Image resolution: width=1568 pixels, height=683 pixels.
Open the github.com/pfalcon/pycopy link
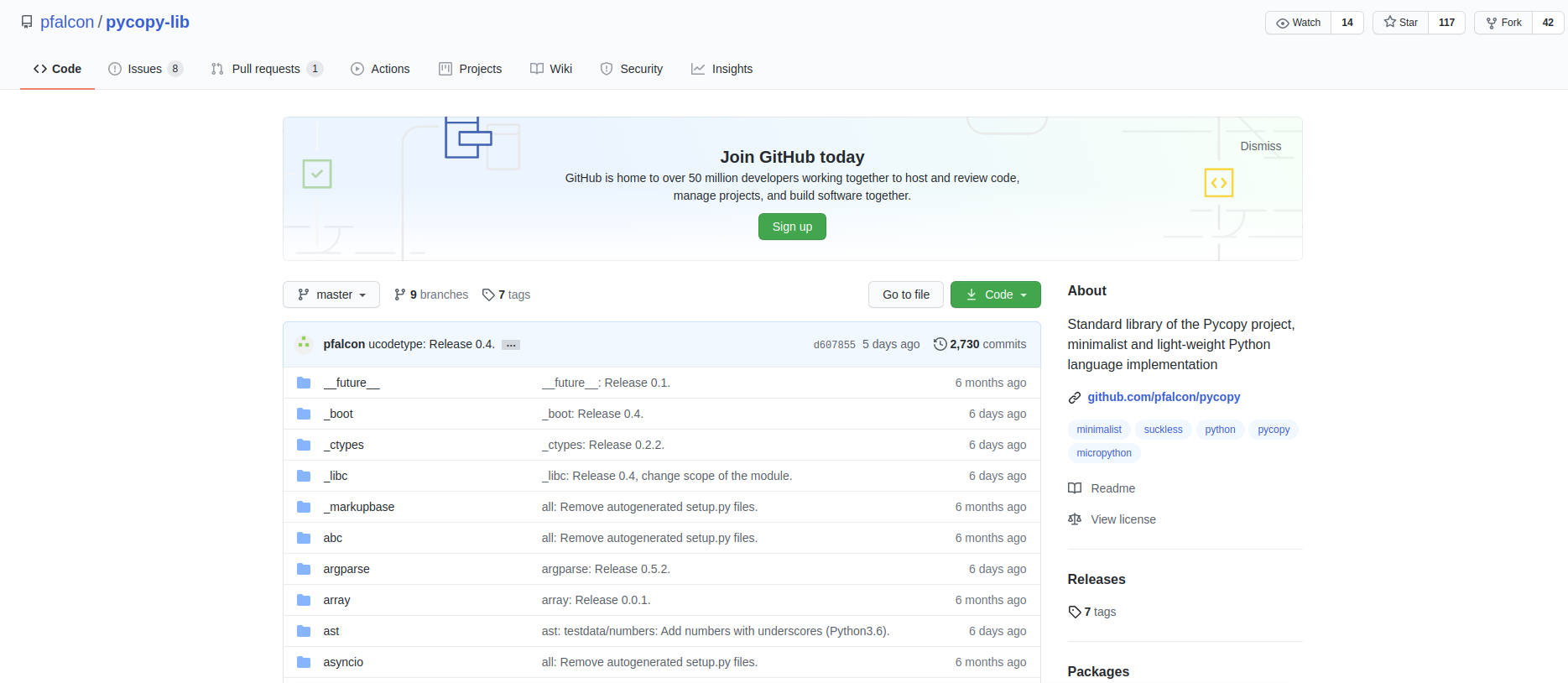1164,397
